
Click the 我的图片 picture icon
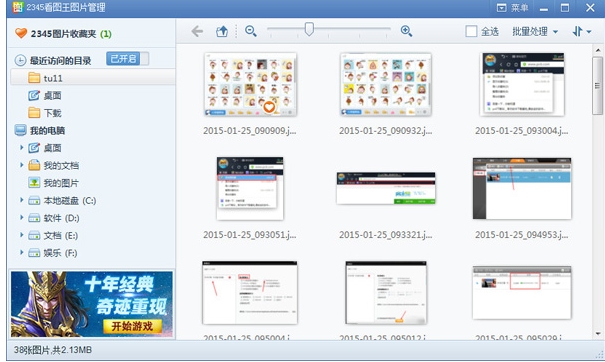(x=34, y=183)
